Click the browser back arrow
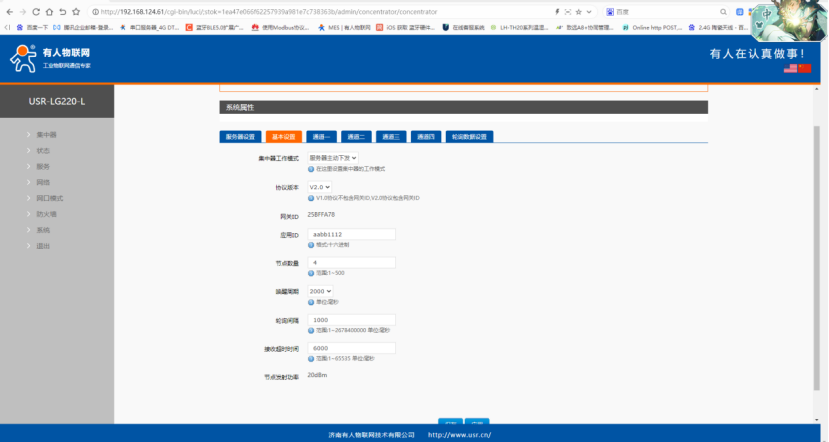829x442 pixels. click(9, 11)
